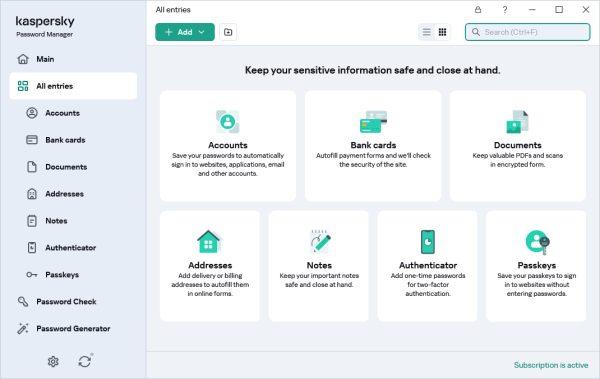Click the All entries grid icon
Viewport: 600px width, 379px height.
tap(23, 86)
